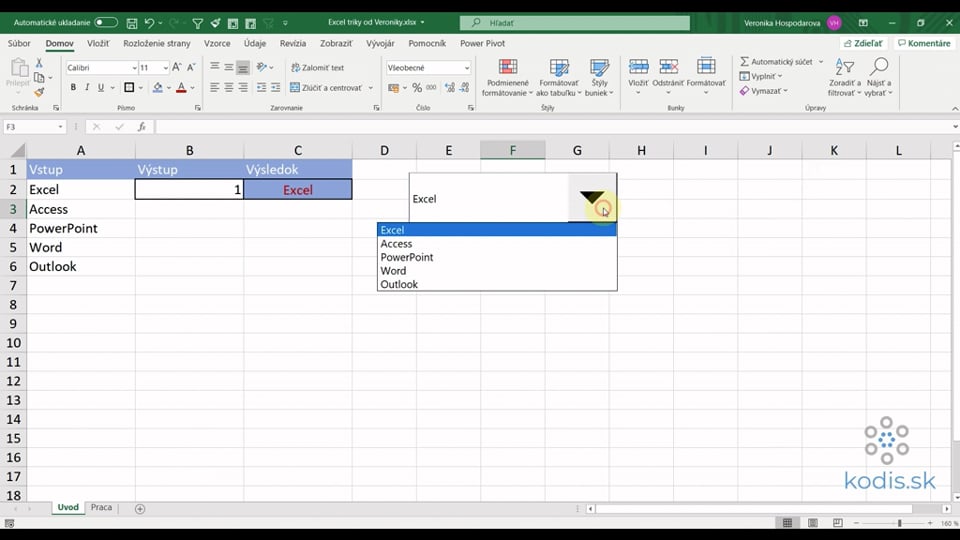Toggle Bold formatting
This screenshot has height=540, width=960.
point(73,88)
